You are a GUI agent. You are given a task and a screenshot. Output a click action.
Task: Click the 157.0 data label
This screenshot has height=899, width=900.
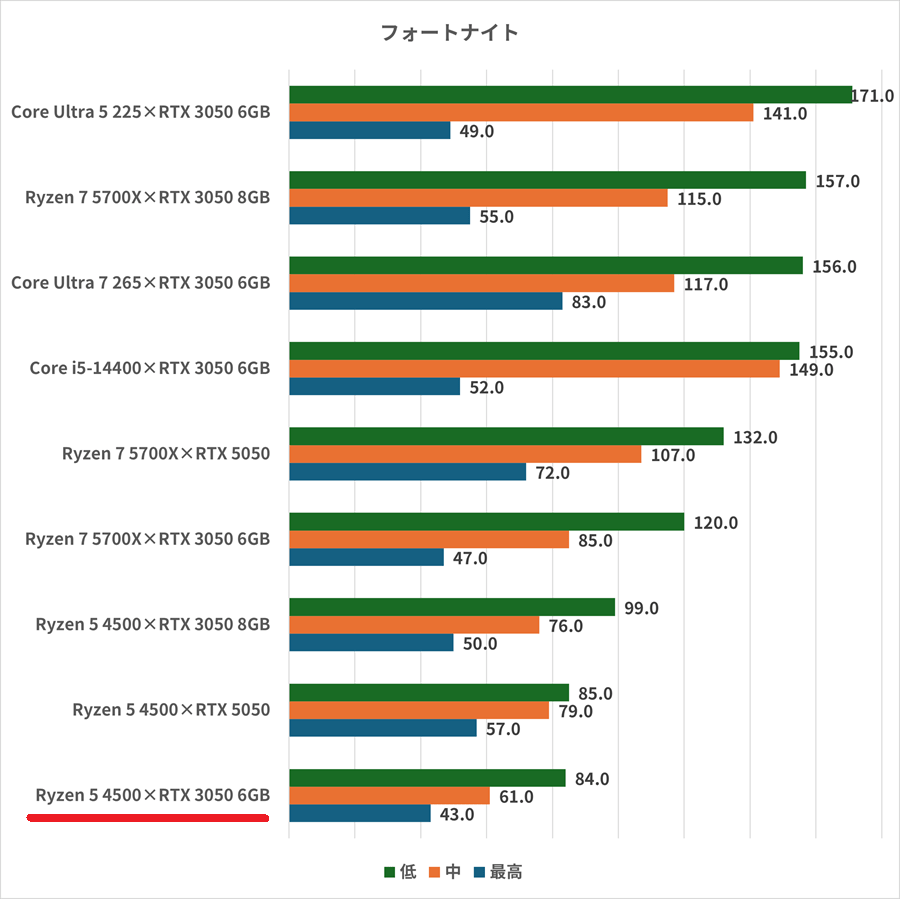click(838, 181)
